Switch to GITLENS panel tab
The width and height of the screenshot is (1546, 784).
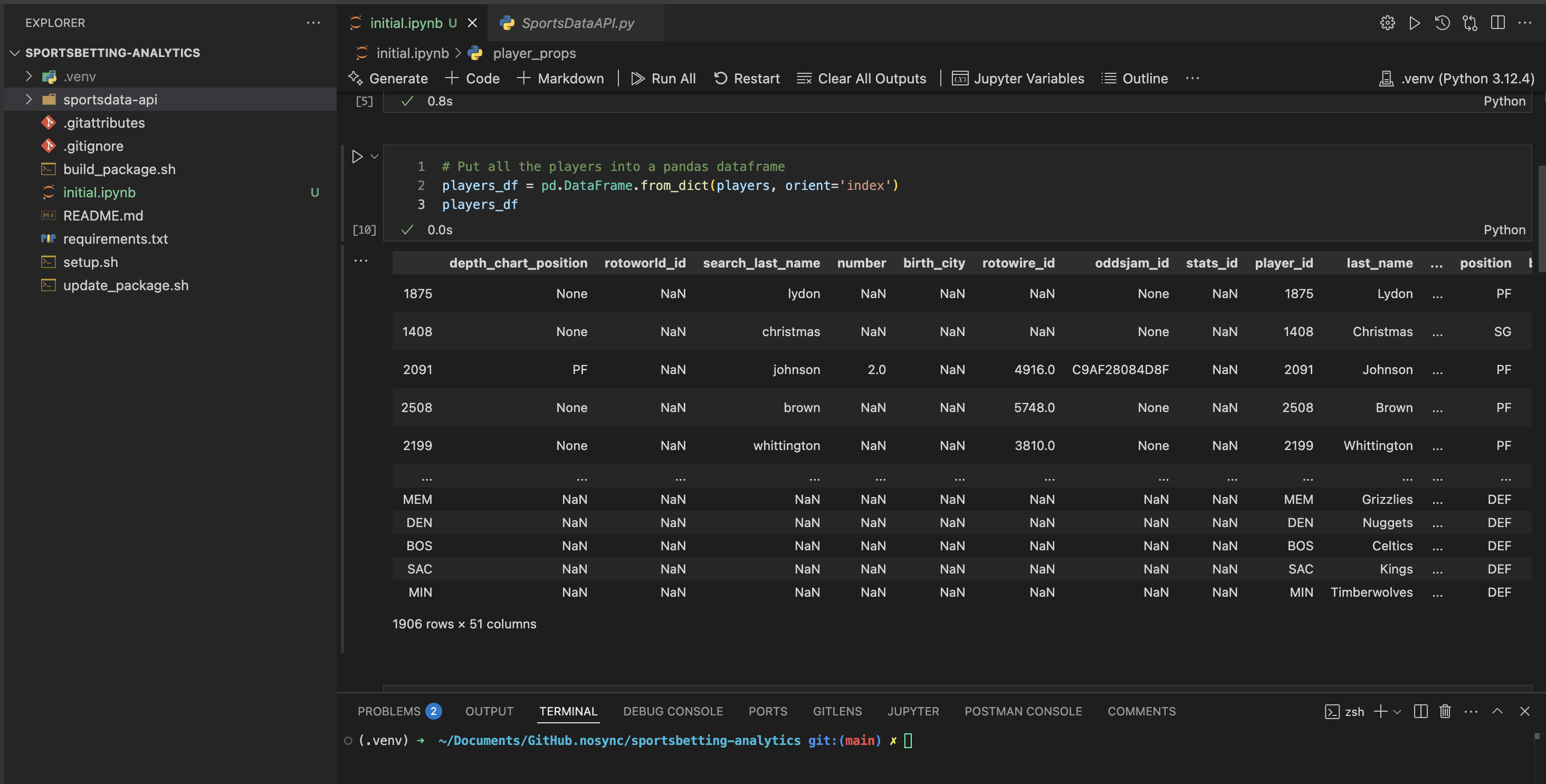pos(837,711)
